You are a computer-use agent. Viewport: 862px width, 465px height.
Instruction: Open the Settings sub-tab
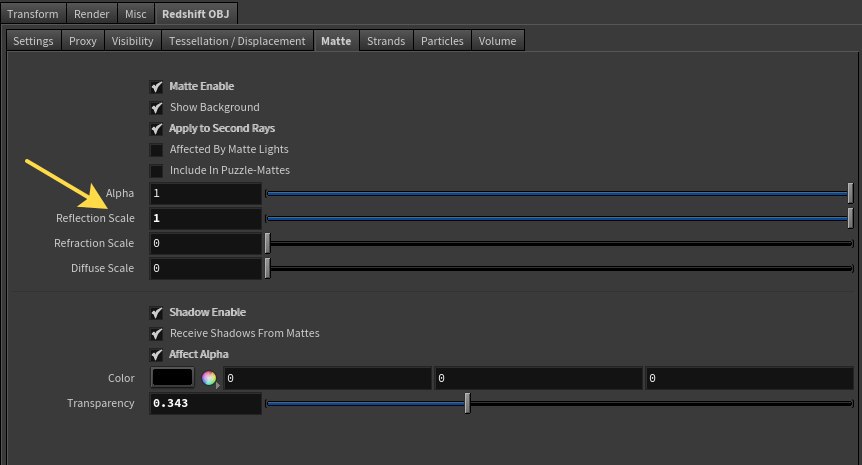(x=34, y=41)
